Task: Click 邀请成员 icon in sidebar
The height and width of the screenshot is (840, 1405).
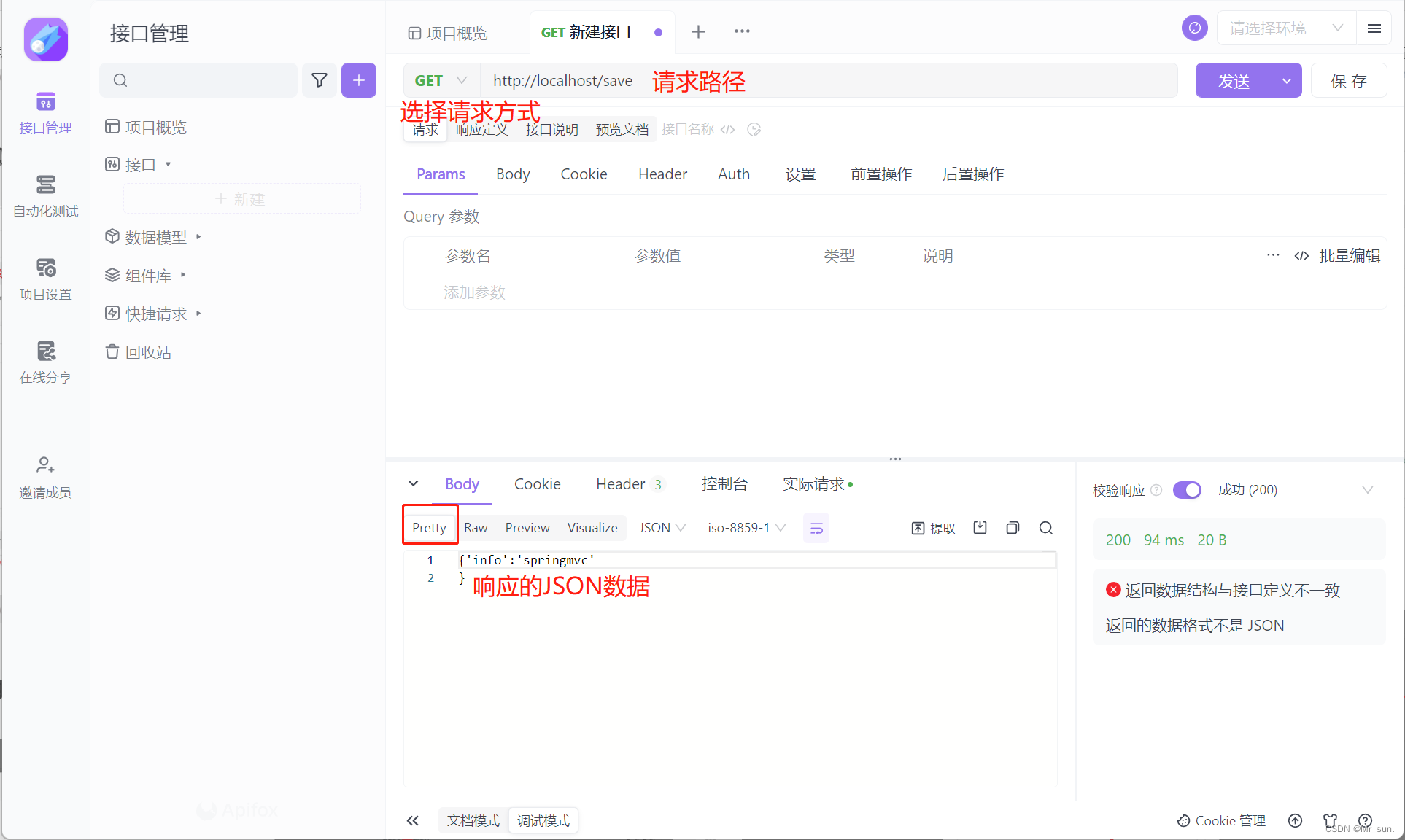Action: click(x=45, y=465)
